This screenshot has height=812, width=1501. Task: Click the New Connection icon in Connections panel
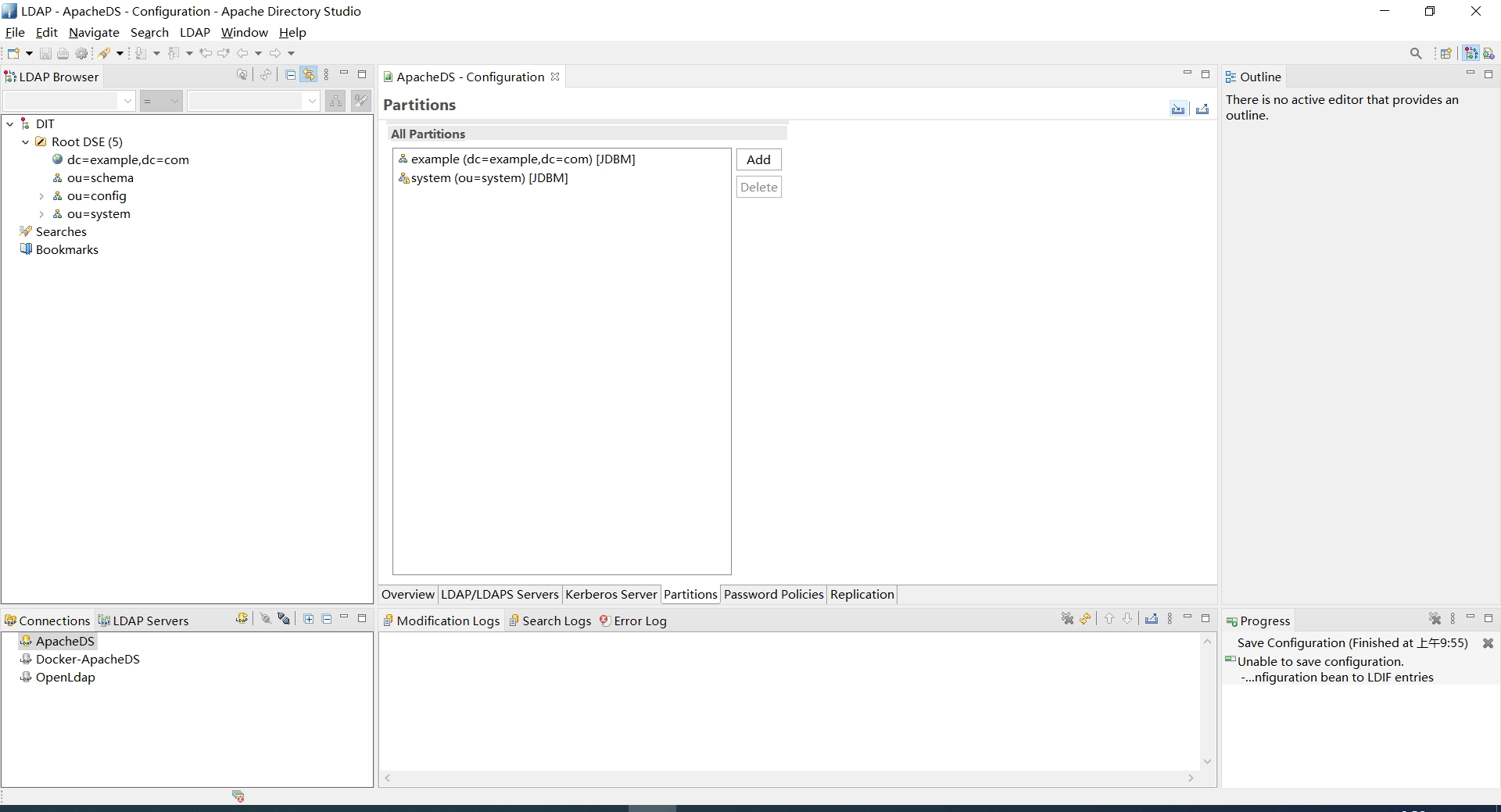[x=242, y=619]
